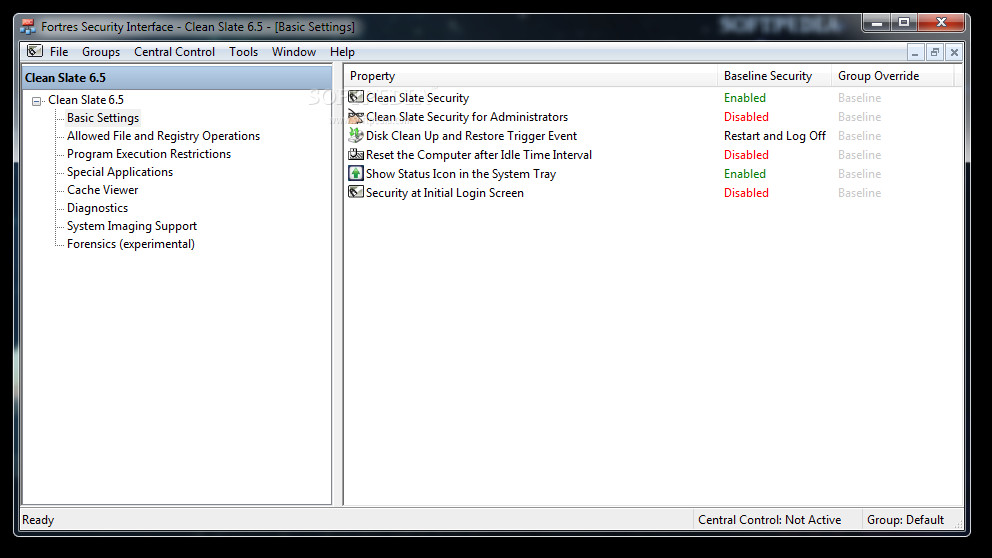This screenshot has width=992, height=558.
Task: Click the Show Status Icon in Tray icon
Action: pyautogui.click(x=356, y=173)
